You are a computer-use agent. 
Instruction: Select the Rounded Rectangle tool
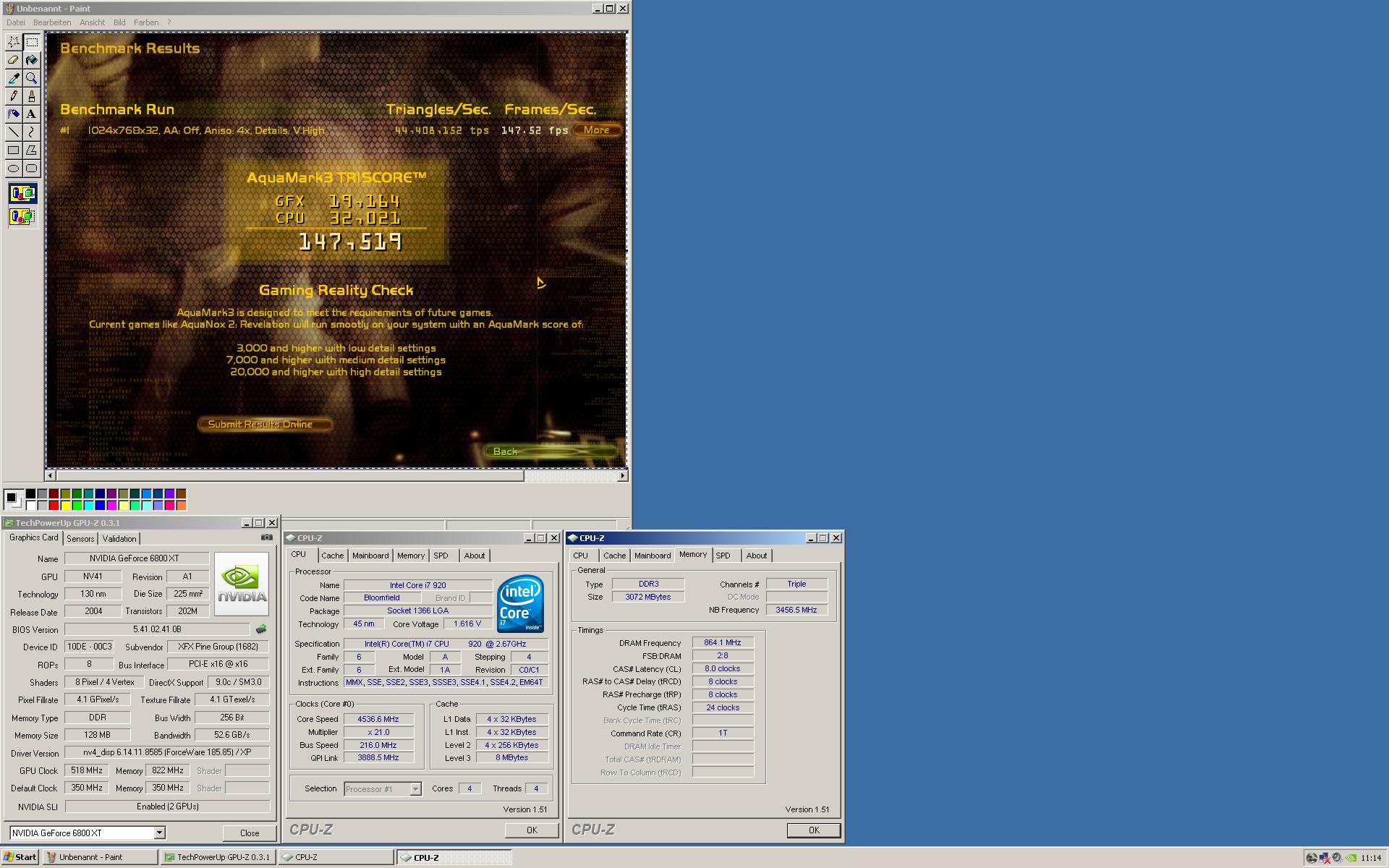pos(32,169)
